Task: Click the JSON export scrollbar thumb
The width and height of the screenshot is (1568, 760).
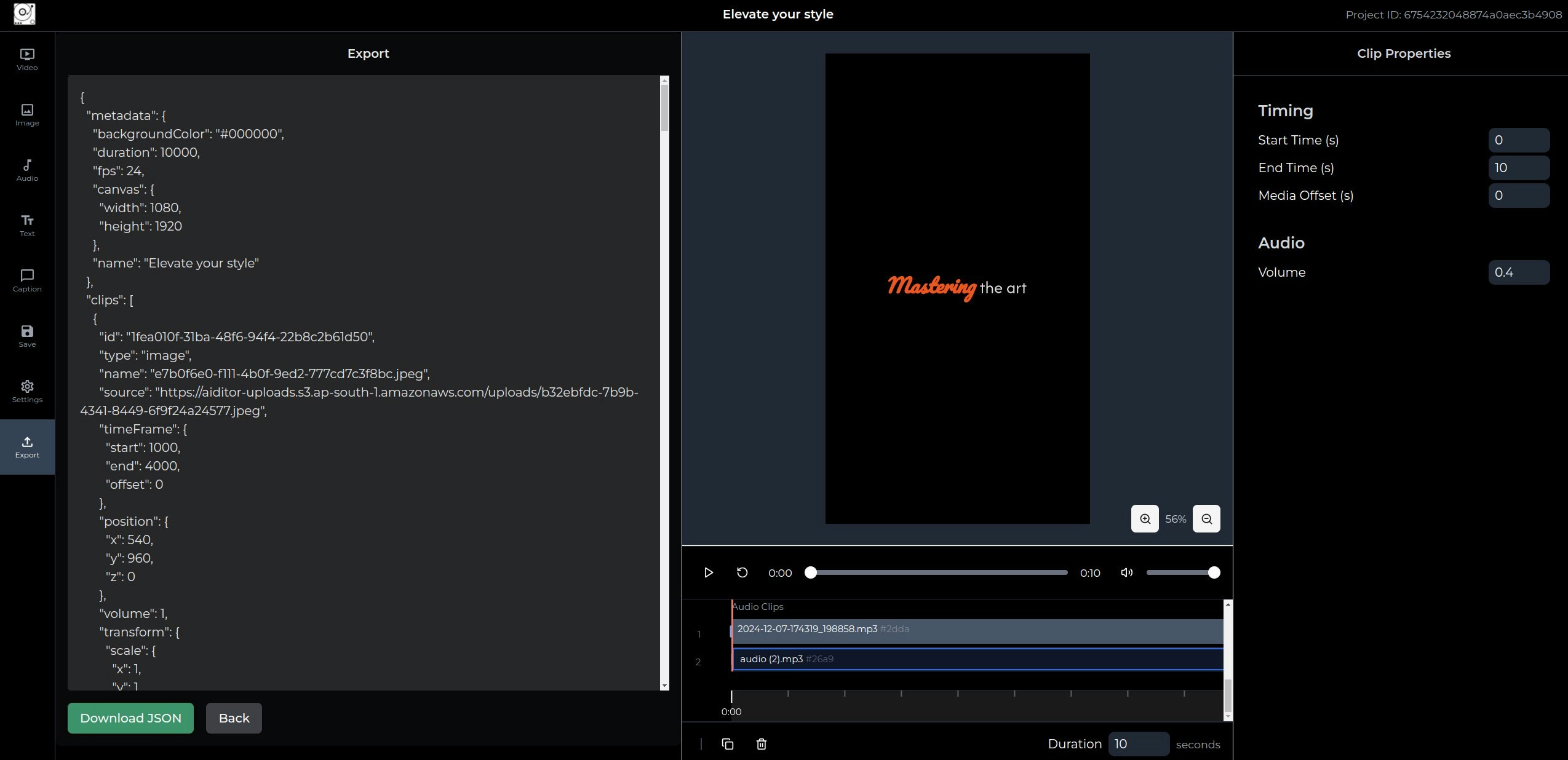Action: (x=664, y=107)
